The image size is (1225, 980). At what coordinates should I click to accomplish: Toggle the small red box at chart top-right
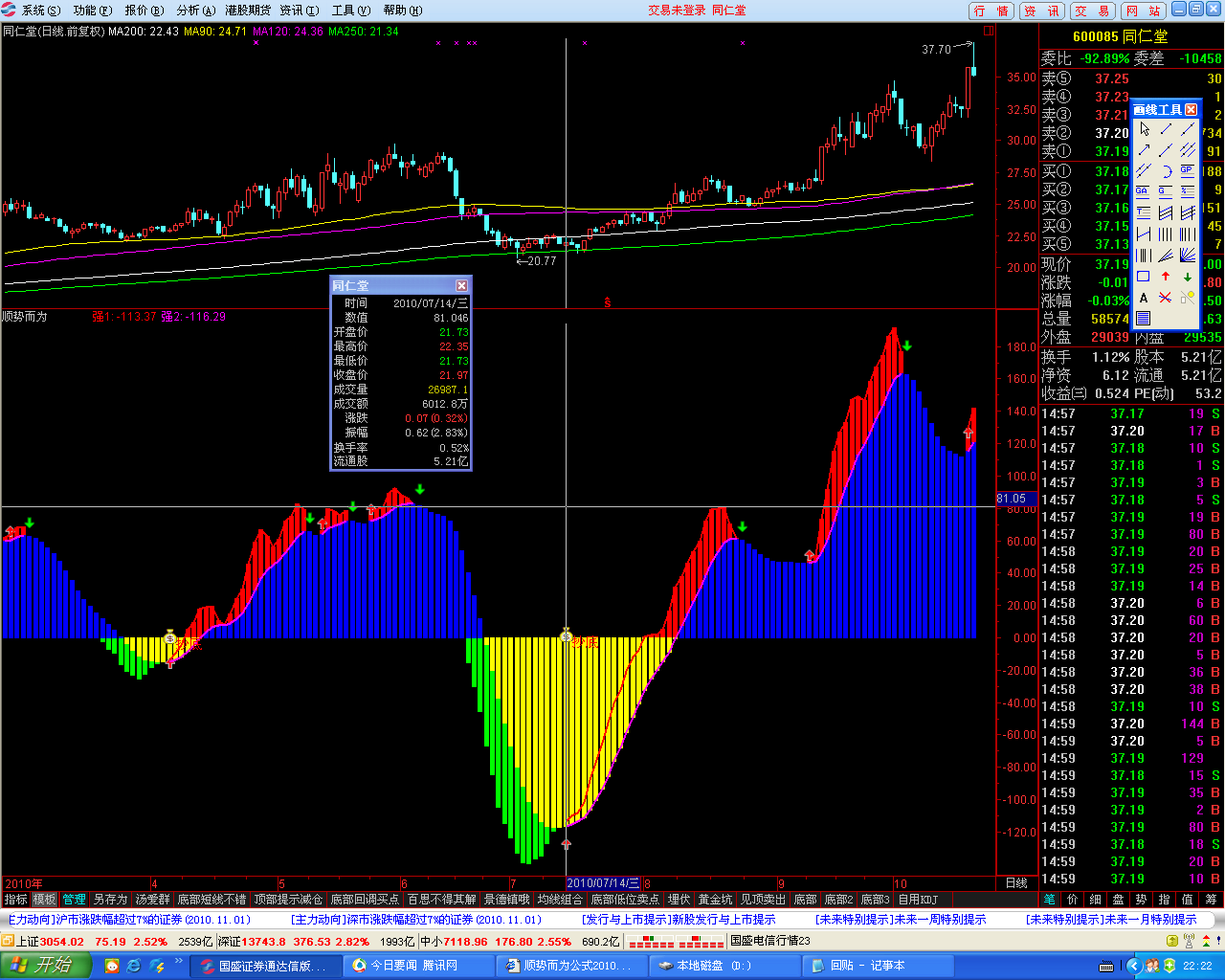989,31
